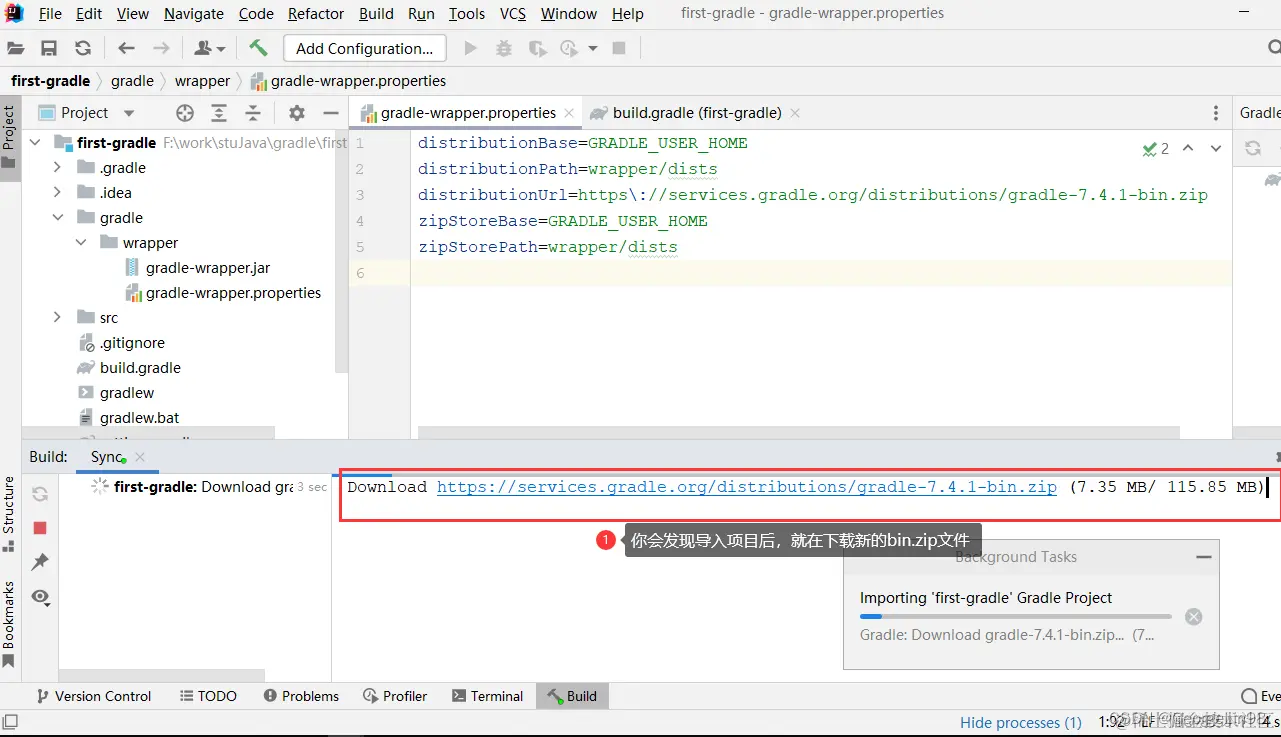Hide the Project panel with minus icon
The image size is (1281, 737).
coord(331,113)
